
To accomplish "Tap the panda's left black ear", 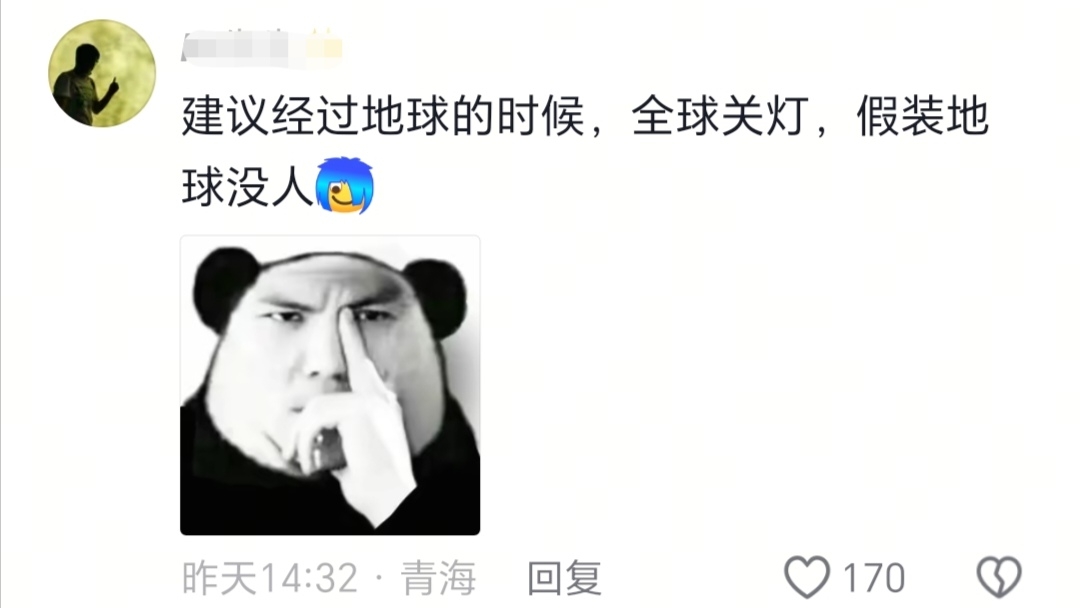I will tap(225, 288).
